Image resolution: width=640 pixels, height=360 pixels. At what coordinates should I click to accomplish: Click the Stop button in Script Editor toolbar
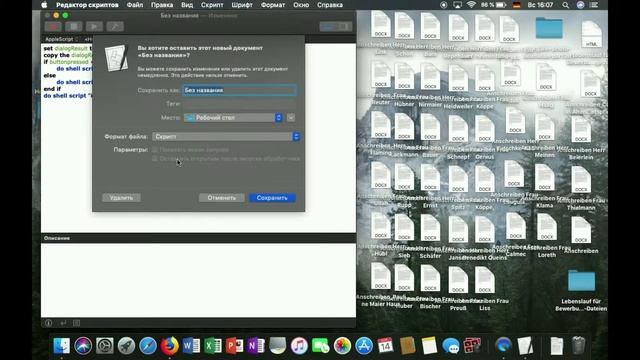click(73, 27)
